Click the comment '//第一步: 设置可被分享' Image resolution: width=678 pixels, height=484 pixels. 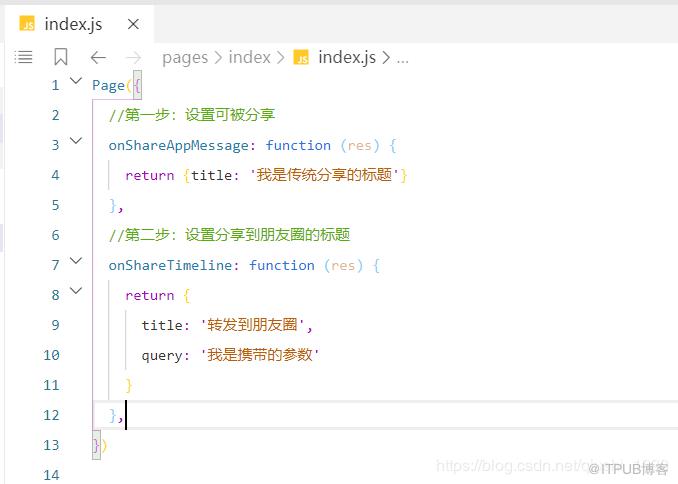(x=192, y=115)
